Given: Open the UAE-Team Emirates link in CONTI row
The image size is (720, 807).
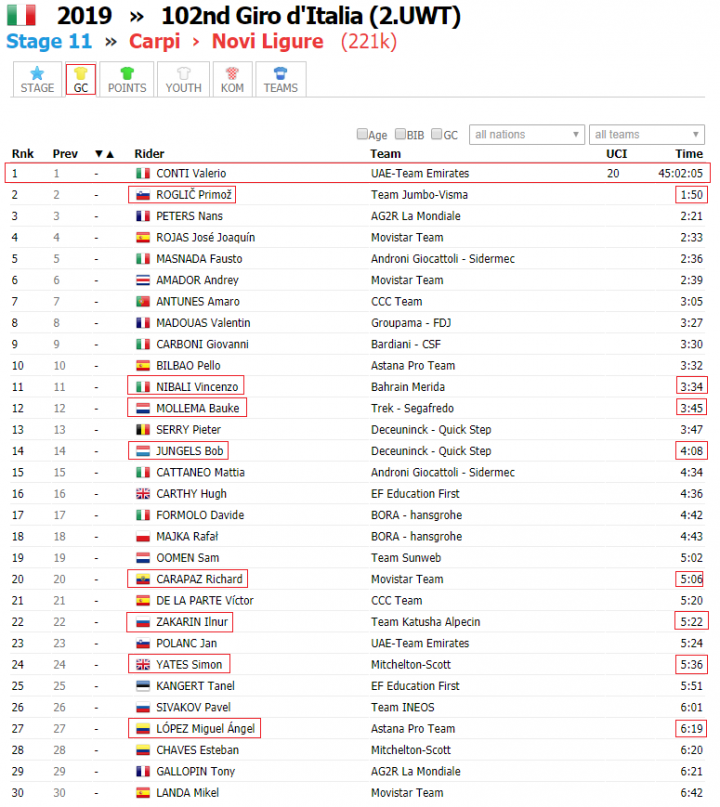Looking at the screenshot, I should coord(420,173).
